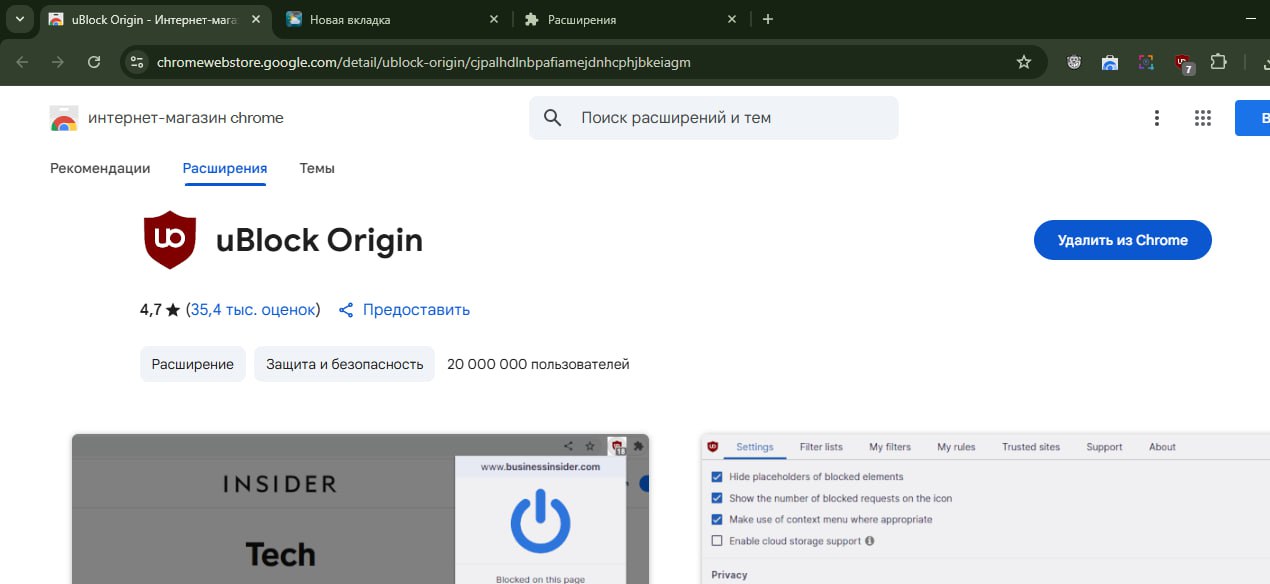The width and height of the screenshot is (1270, 584).
Task: View site information icon in address bar
Action: 138,62
